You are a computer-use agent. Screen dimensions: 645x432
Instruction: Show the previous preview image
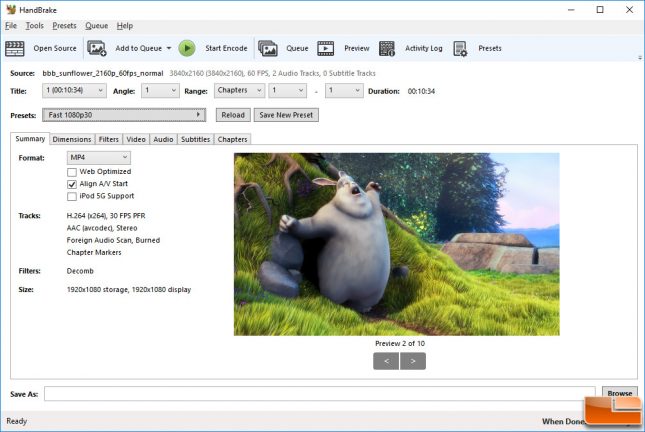386,361
